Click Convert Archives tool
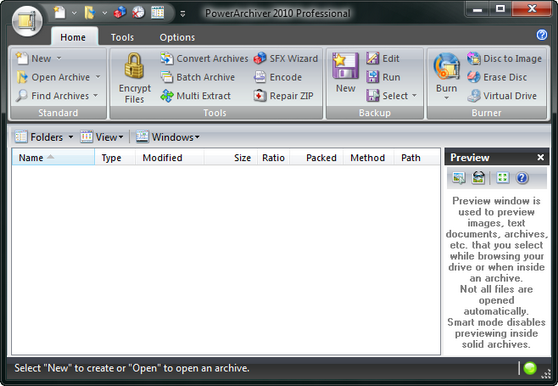Screen dimensions: 558x386 tap(204, 58)
